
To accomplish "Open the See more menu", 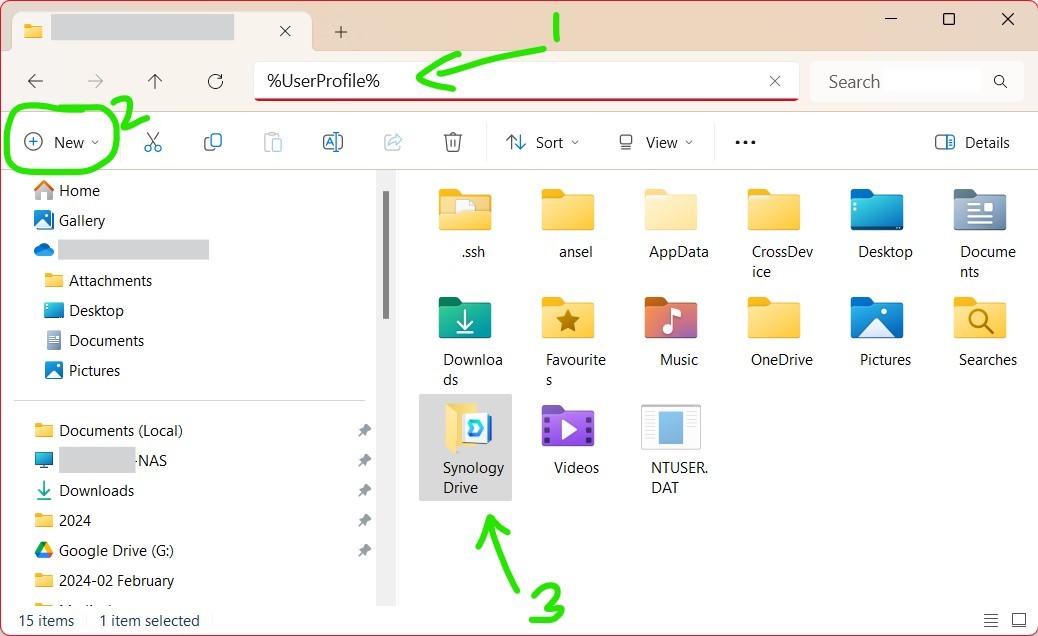I will tap(744, 142).
